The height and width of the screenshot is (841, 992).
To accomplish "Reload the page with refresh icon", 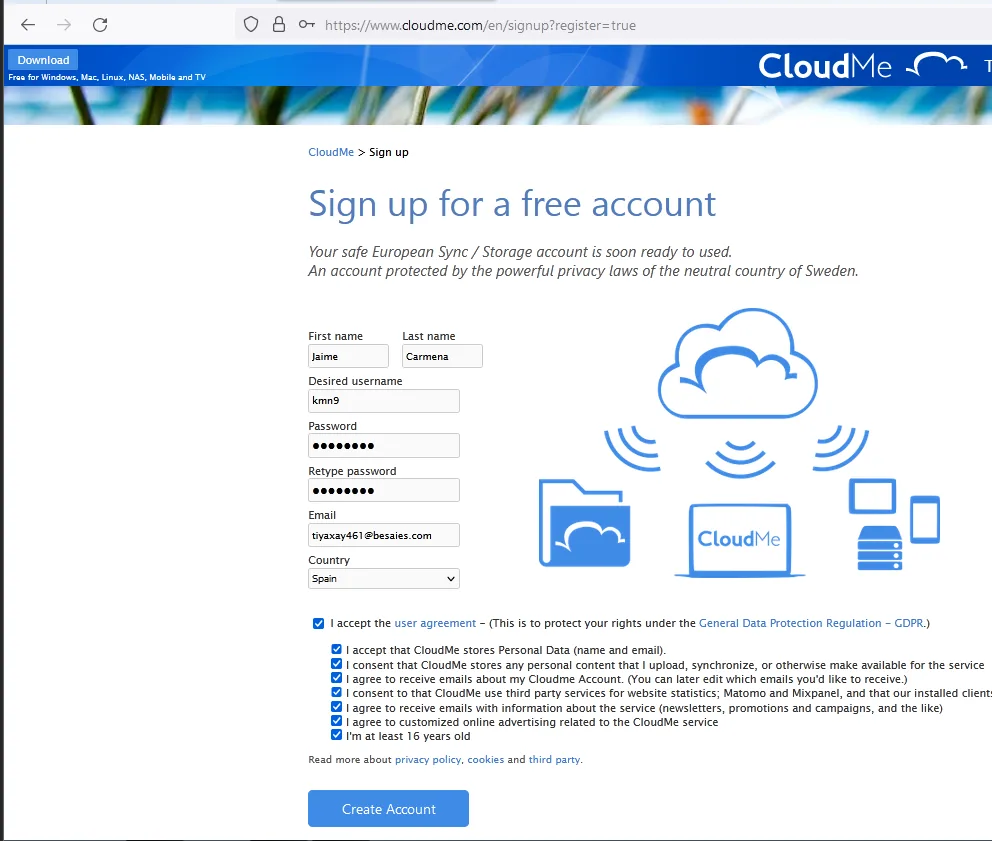I will 100,25.
